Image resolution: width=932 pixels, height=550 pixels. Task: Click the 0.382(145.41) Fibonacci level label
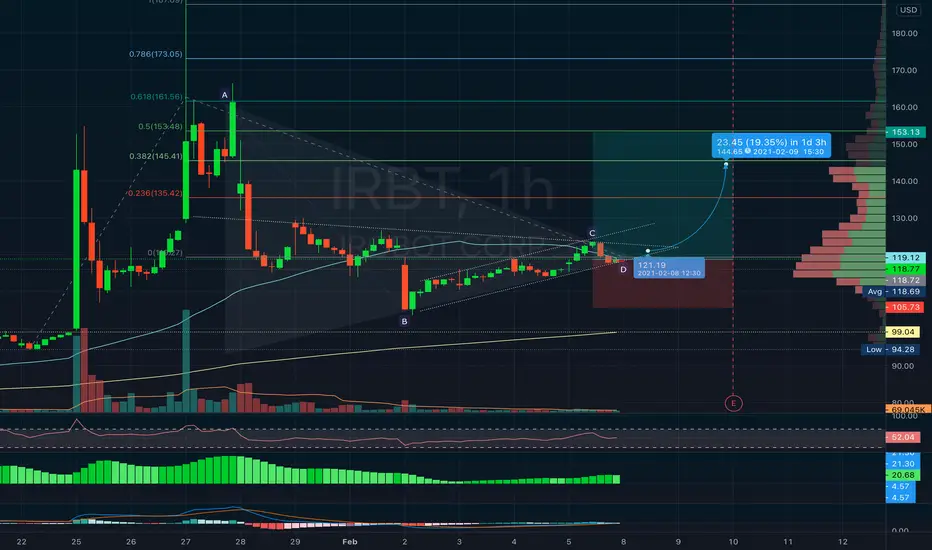coord(156,156)
